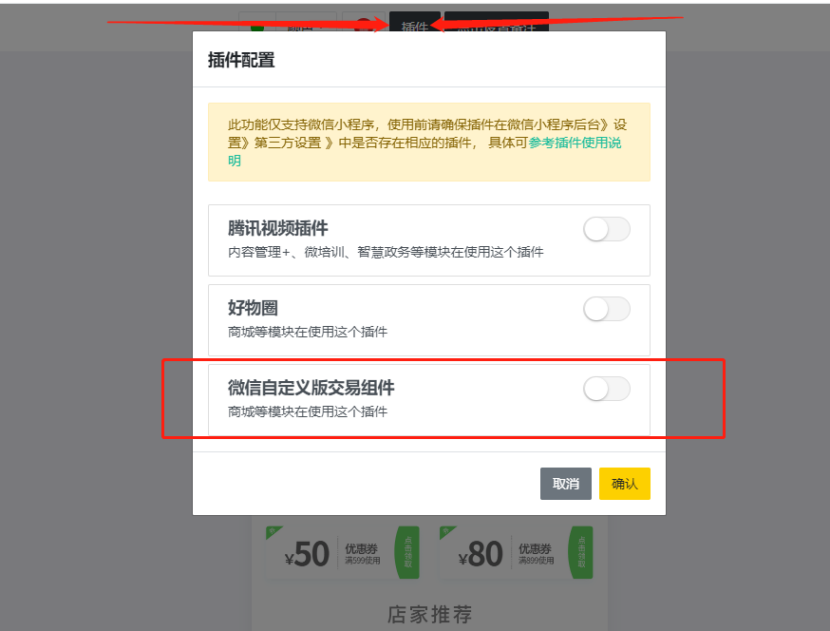The width and height of the screenshot is (830, 631).
Task: Click the 店家推荐 section heading
Action: pos(429,615)
